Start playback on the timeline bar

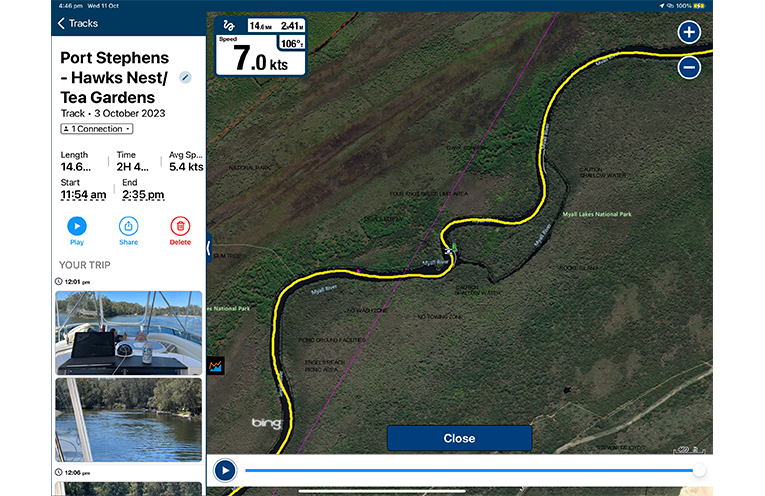225,471
